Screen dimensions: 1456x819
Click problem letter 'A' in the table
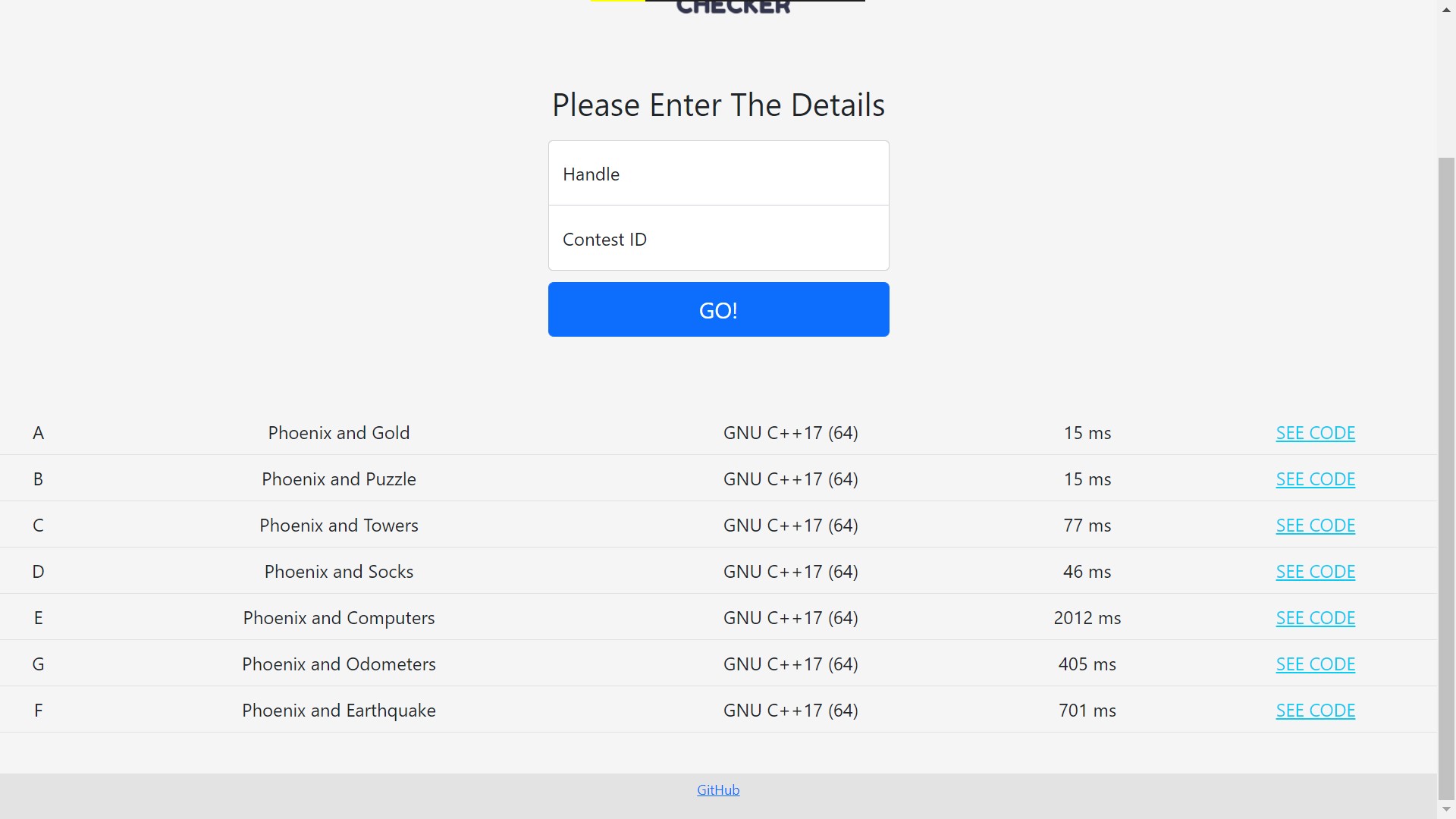(38, 433)
